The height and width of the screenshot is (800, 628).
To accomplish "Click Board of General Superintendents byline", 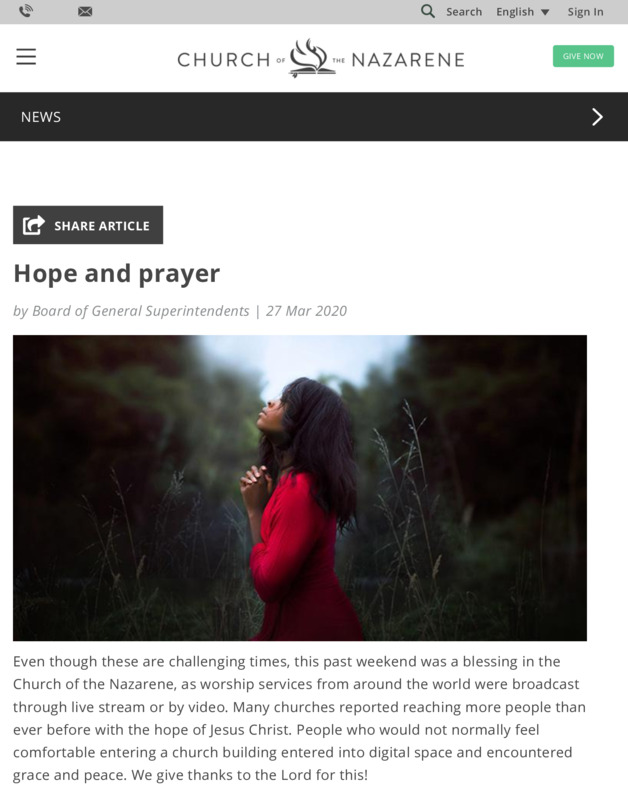I will [x=140, y=311].
